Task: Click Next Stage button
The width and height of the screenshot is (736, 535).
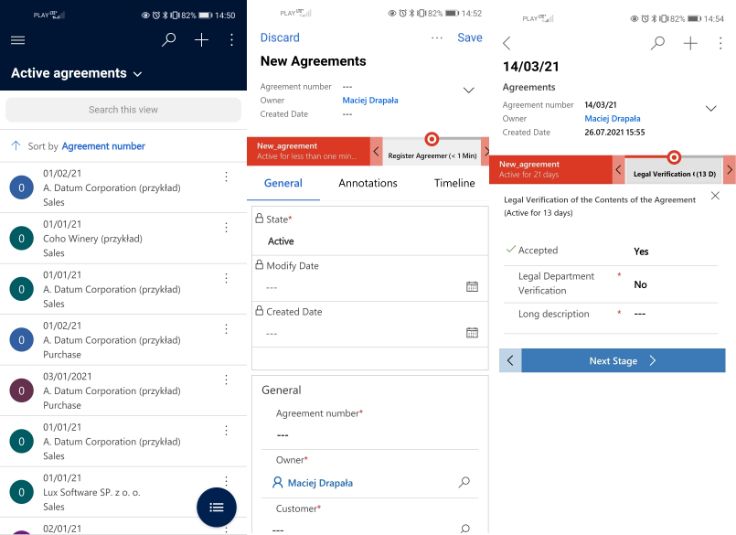Action: point(623,360)
